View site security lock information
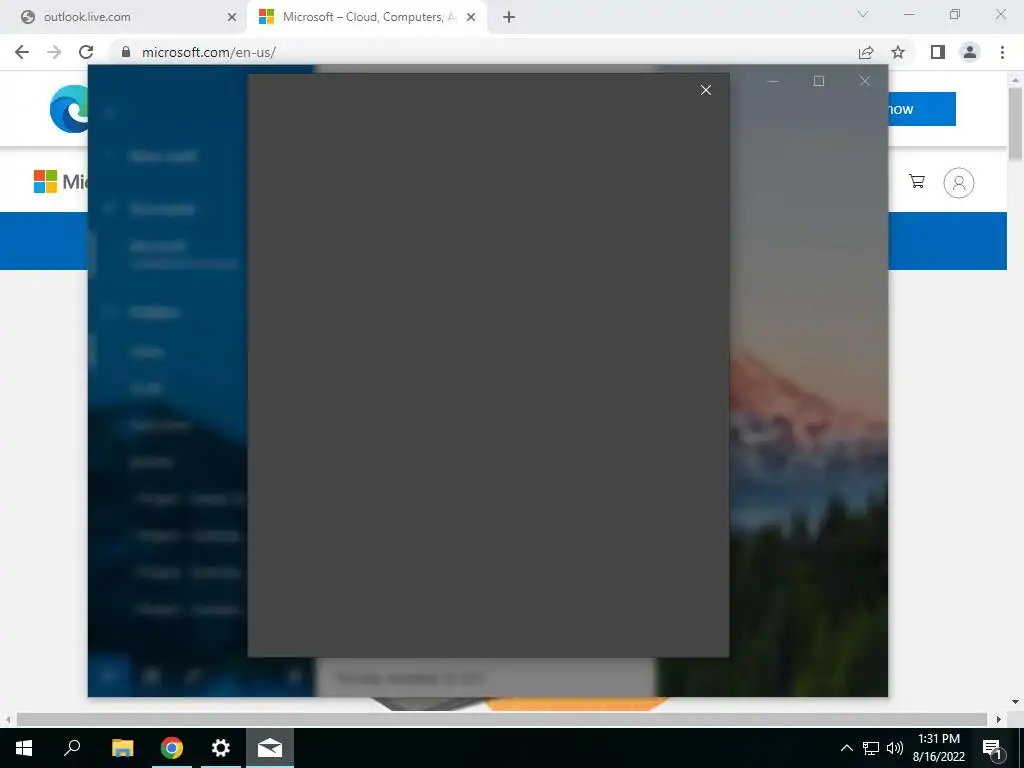Image resolution: width=1024 pixels, height=768 pixels. click(x=126, y=52)
